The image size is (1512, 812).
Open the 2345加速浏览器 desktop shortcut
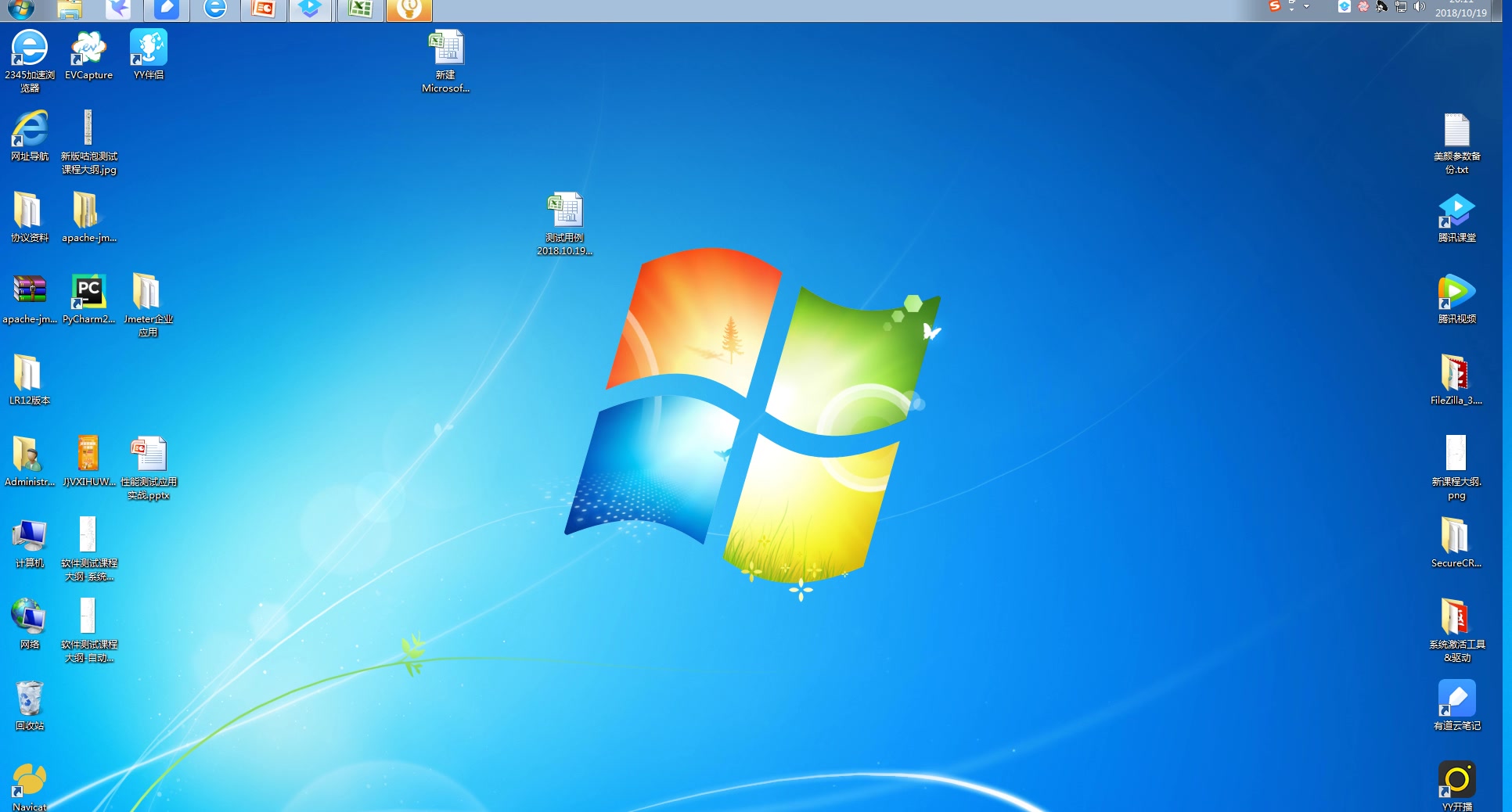[x=30, y=60]
